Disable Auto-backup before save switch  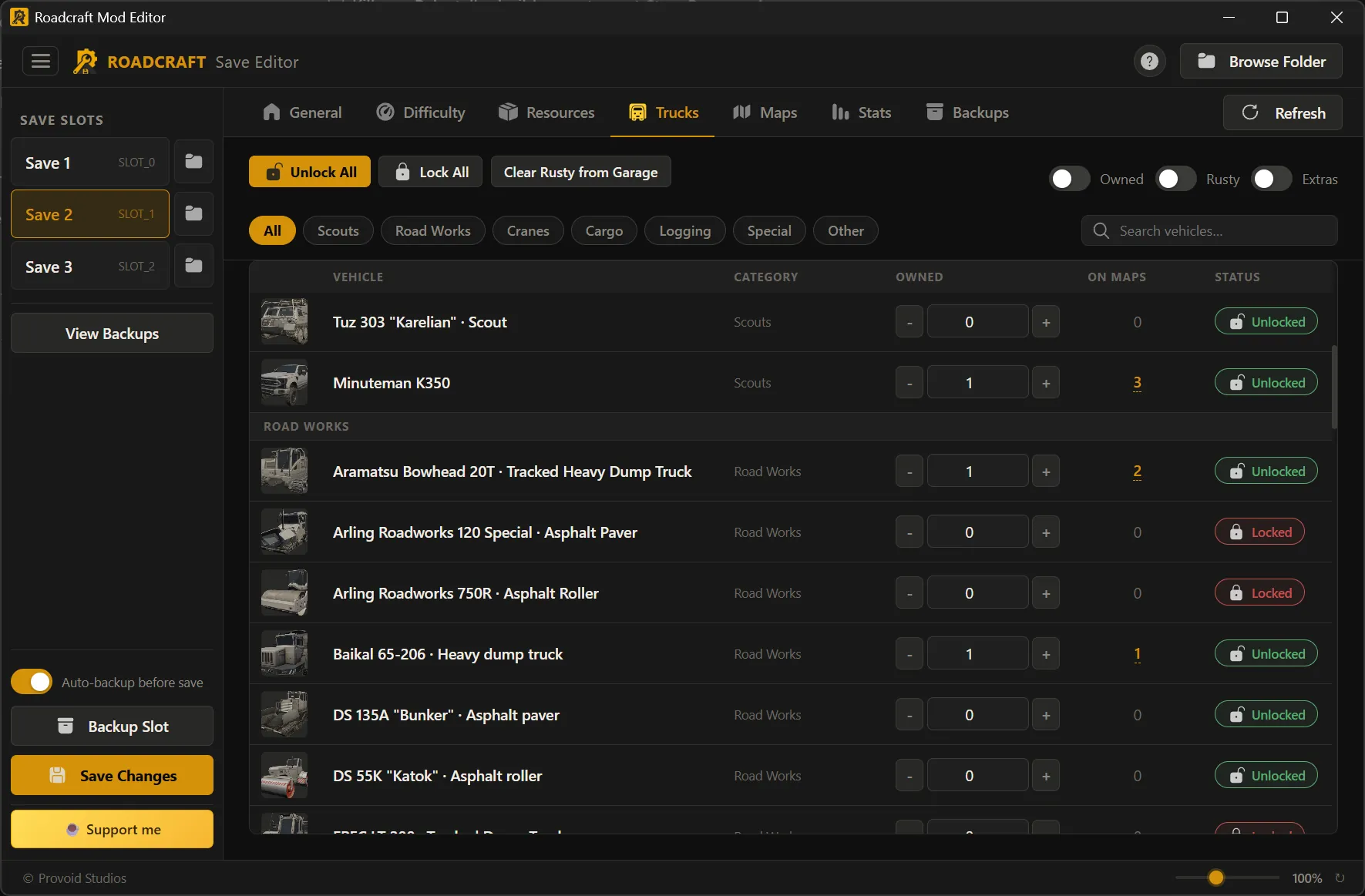point(32,682)
